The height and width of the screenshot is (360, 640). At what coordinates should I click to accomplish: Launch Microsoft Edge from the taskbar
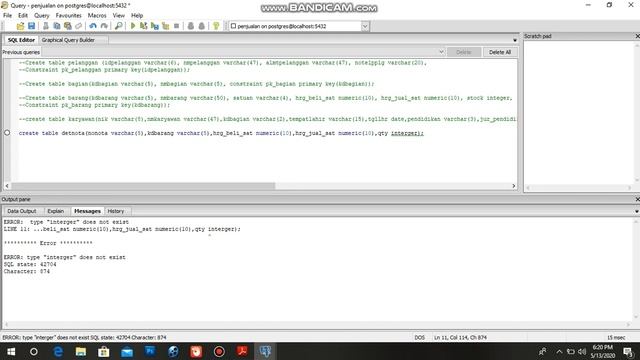(58, 351)
